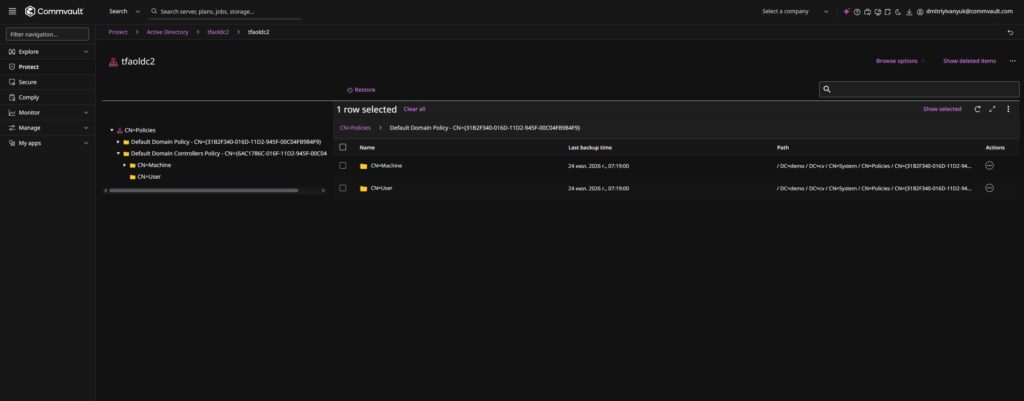The width and height of the screenshot is (1024, 401).
Task: Expand the Default Domain Policy tree node
Action: coord(118,142)
